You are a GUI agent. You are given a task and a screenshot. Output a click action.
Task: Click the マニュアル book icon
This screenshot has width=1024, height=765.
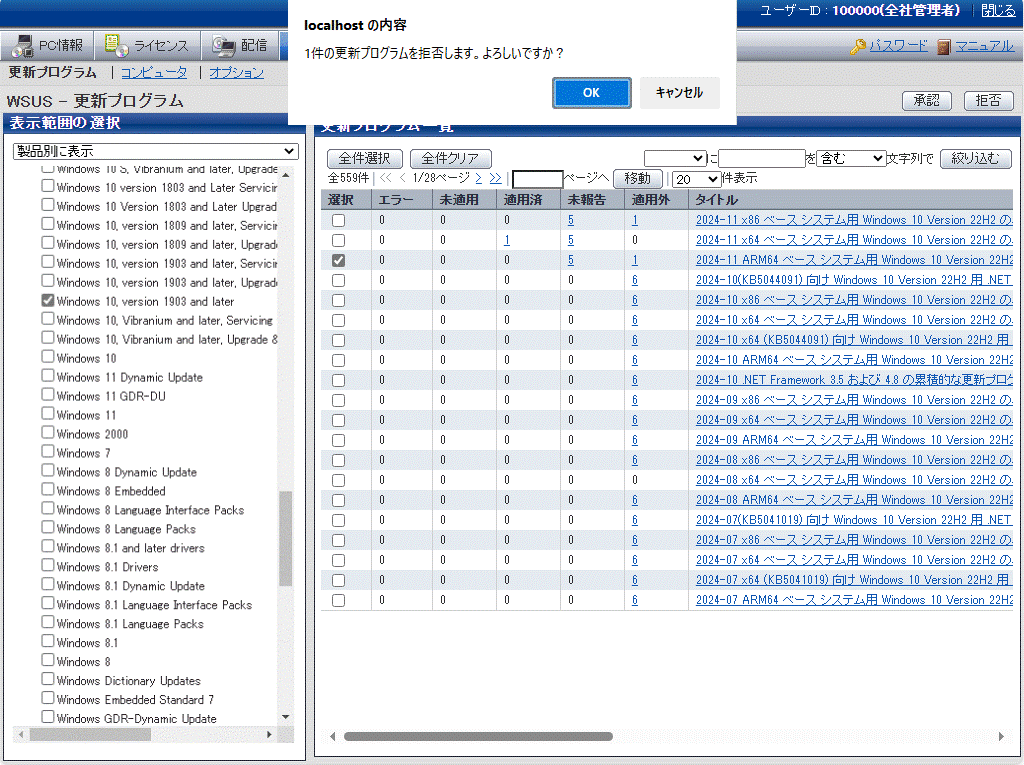click(x=944, y=47)
